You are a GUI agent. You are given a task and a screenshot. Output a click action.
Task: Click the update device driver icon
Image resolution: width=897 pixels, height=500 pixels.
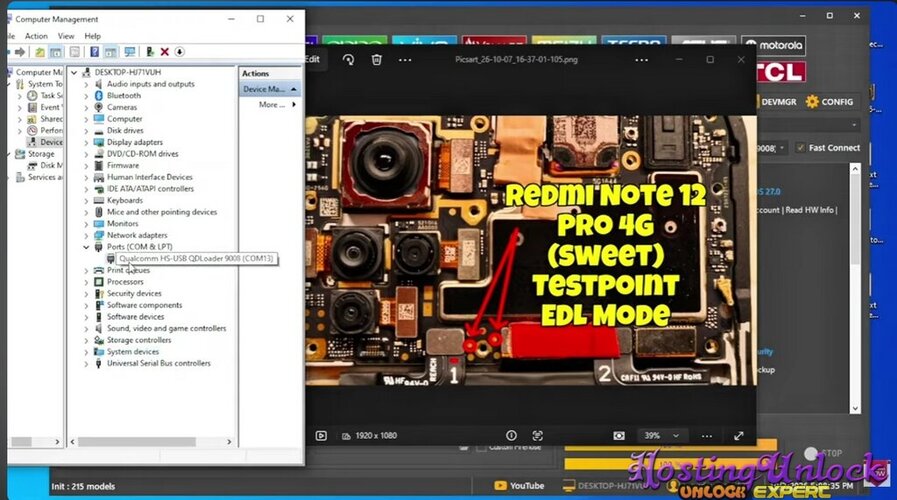tap(150, 52)
